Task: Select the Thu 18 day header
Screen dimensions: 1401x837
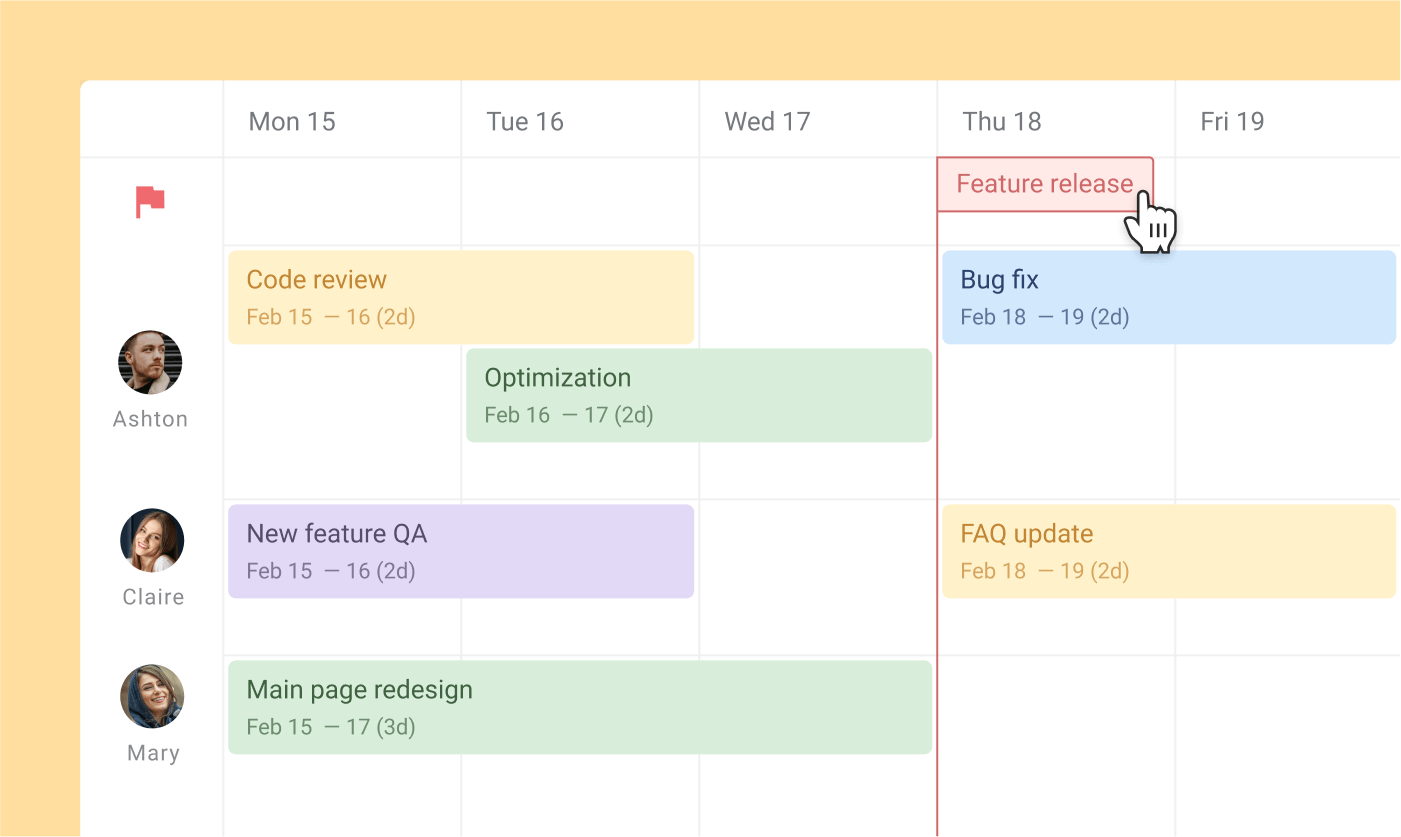Action: click(1002, 121)
